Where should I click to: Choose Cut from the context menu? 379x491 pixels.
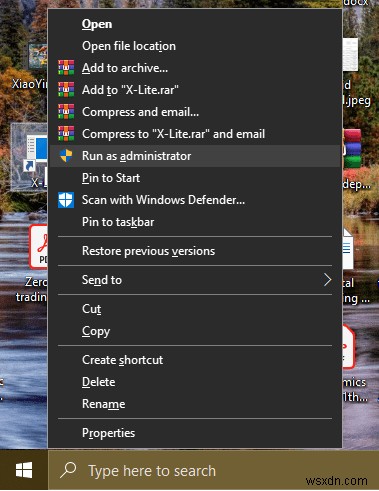tap(195, 309)
